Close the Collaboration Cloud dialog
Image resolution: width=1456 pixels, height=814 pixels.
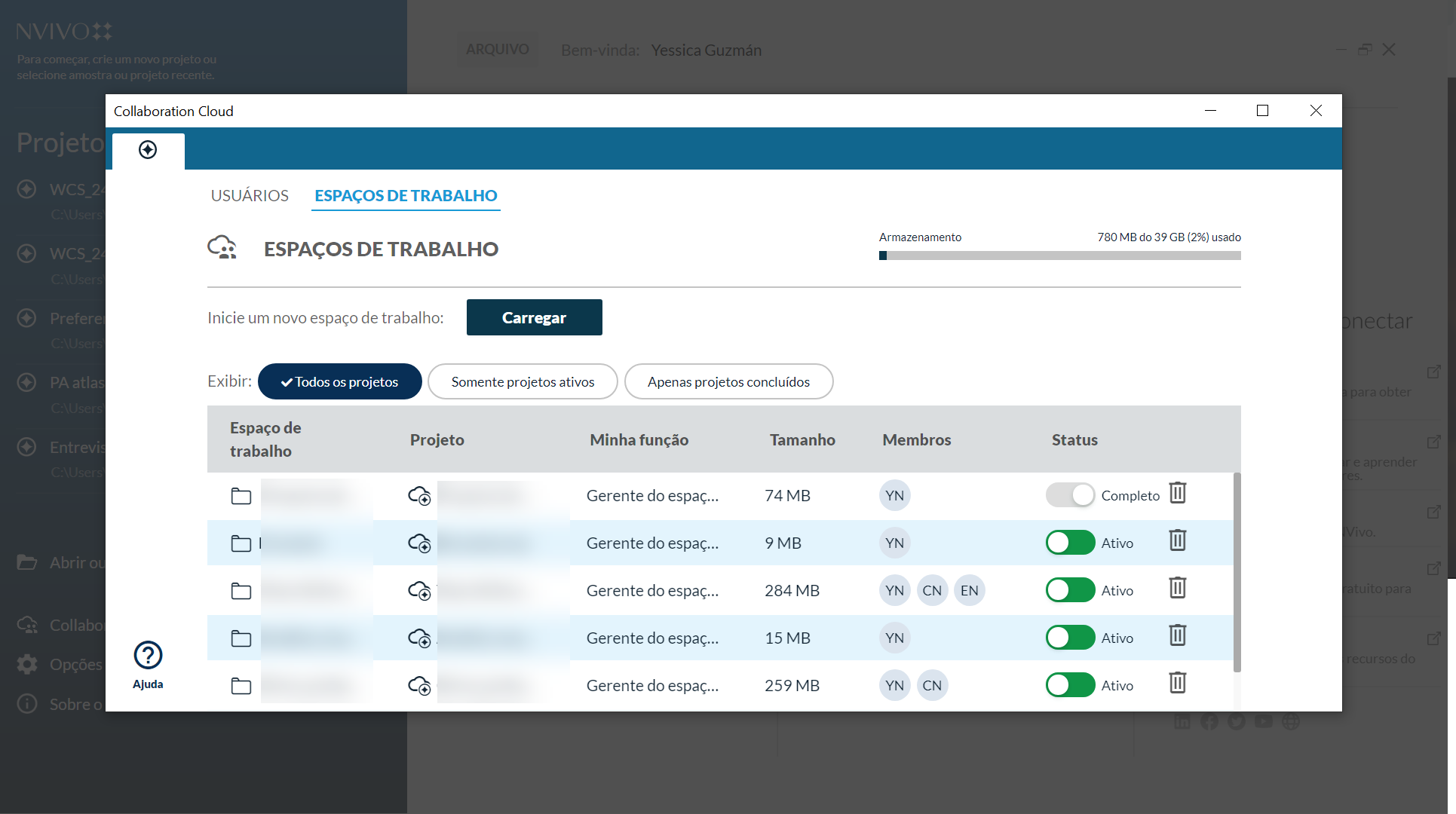pyautogui.click(x=1316, y=111)
